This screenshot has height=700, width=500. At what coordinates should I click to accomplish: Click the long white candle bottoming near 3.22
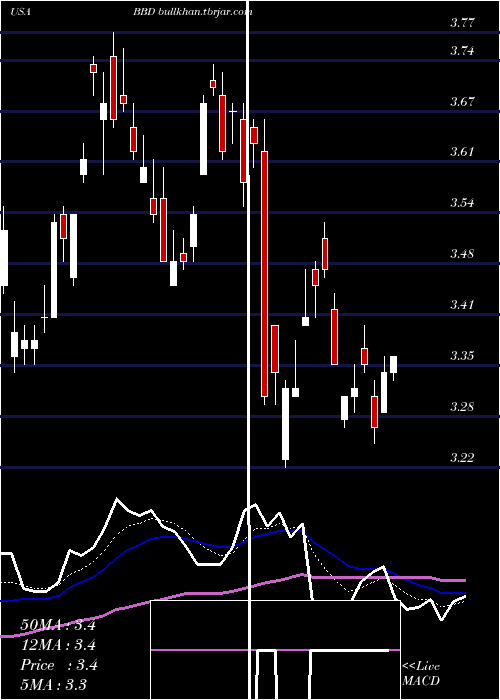[x=285, y=424]
